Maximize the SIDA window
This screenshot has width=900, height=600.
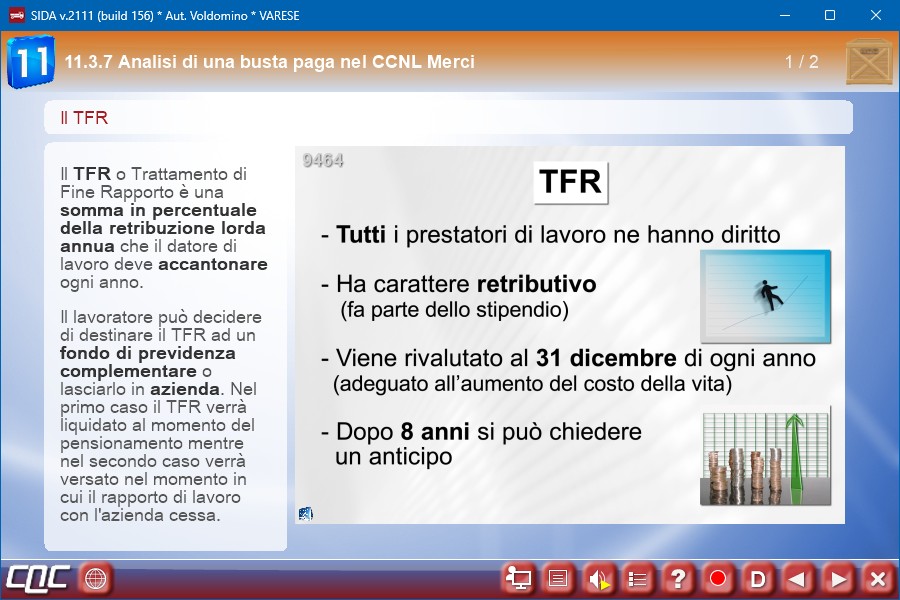829,15
